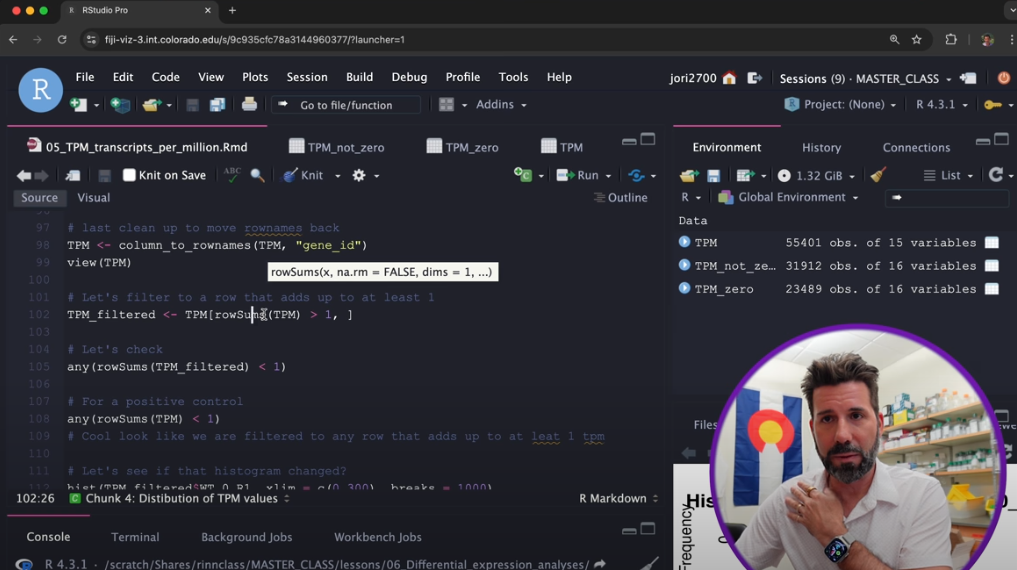The width and height of the screenshot is (1017, 570).
Task: Click the publish icon in editor toolbar
Action: [636, 175]
